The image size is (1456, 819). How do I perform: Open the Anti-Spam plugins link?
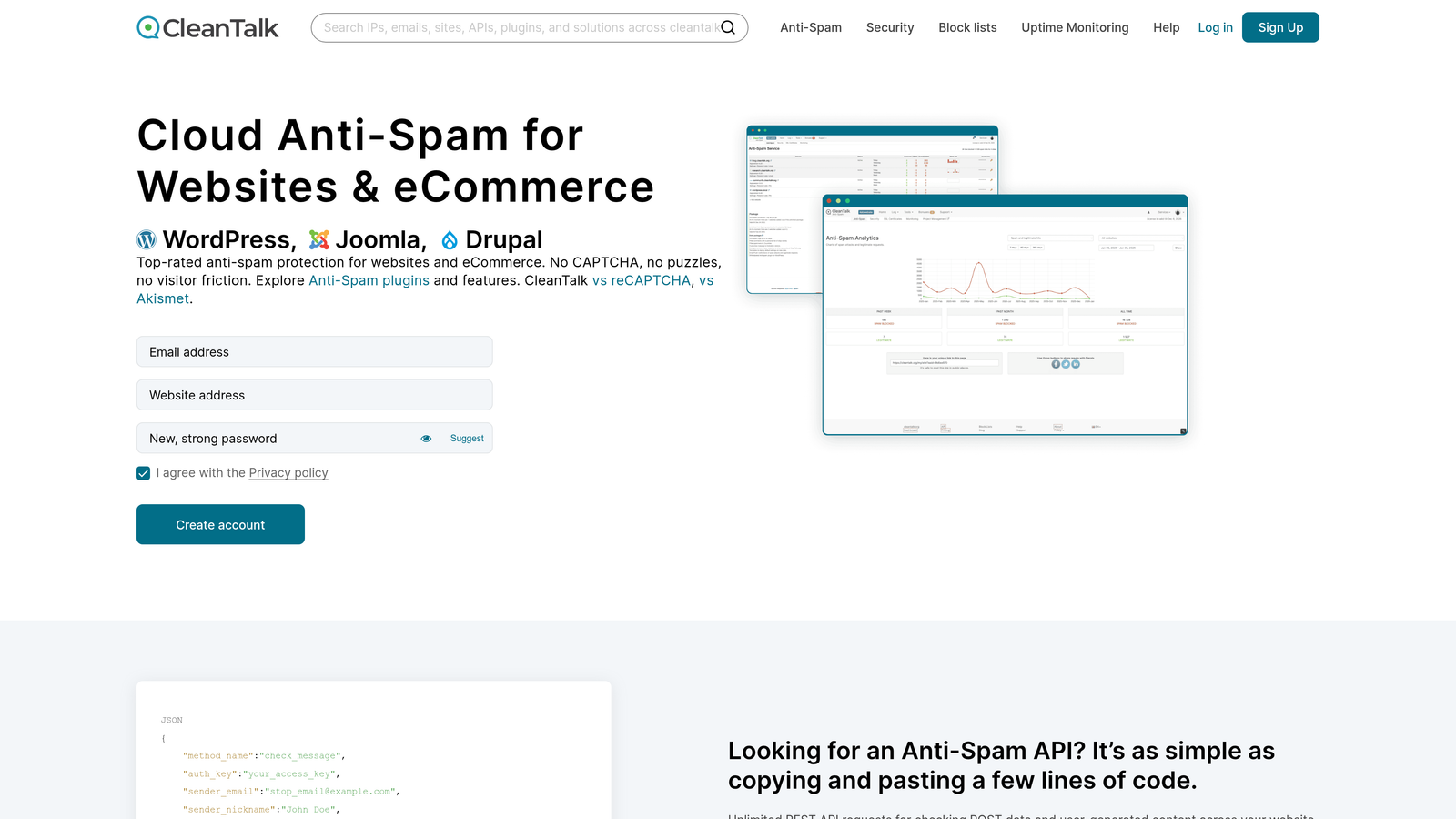[x=369, y=280]
